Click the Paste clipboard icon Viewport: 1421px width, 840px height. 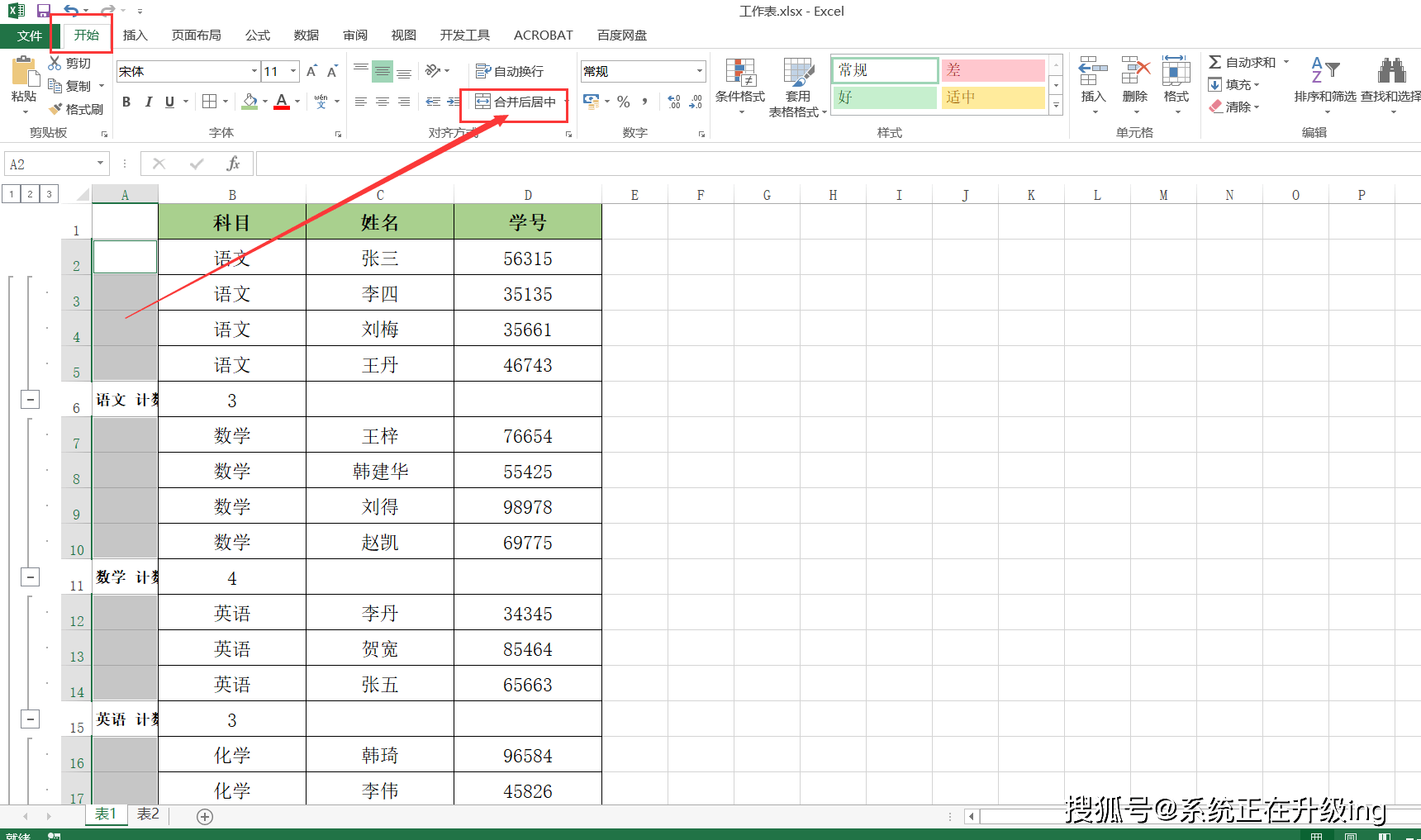pos(25,73)
